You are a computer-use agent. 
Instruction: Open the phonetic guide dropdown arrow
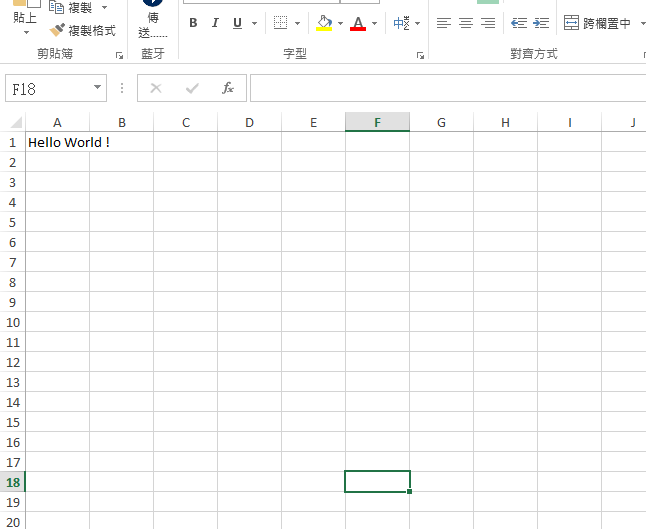(418, 23)
